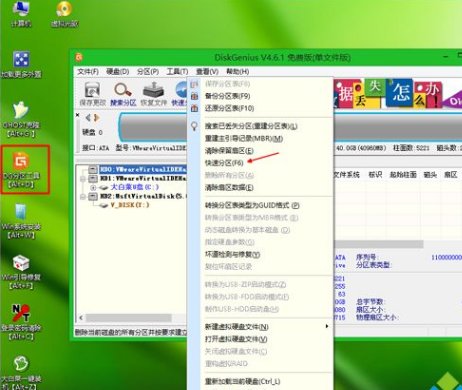Open the 文件(F) menu
Viewport: 462px width, 390px height.
88,72
